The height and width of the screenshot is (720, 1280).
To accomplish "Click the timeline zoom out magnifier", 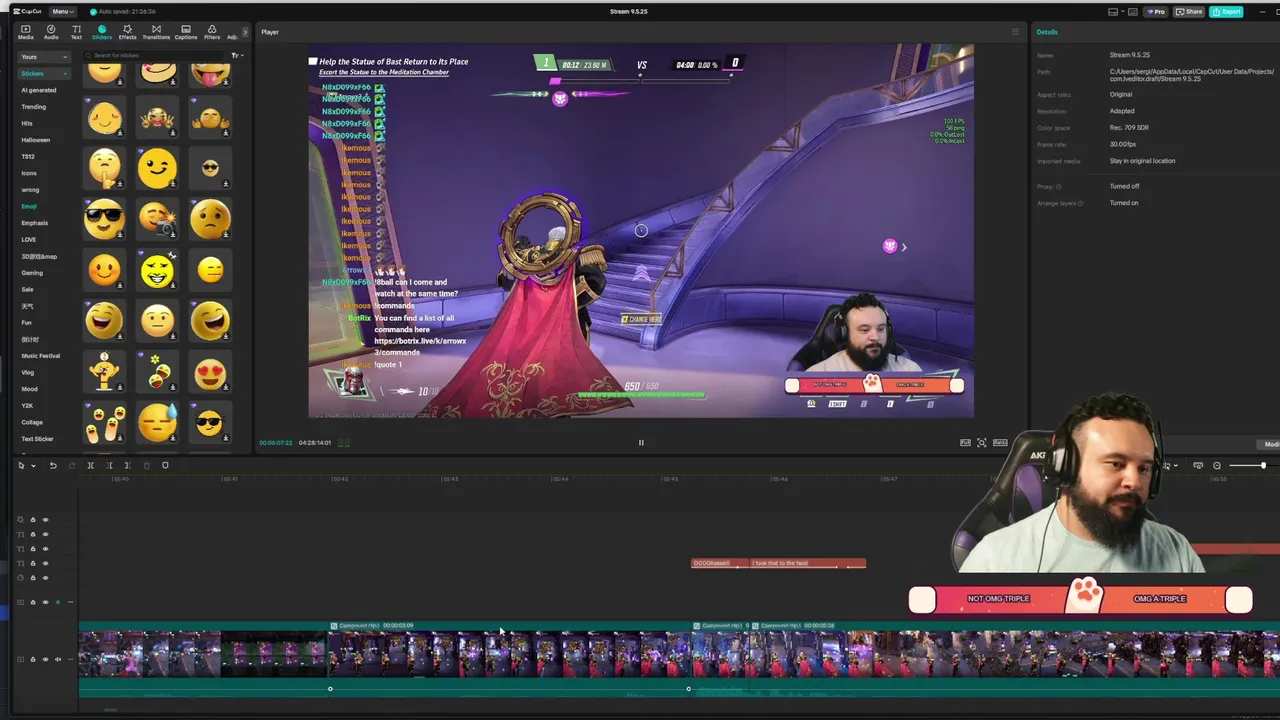I will (1217, 465).
